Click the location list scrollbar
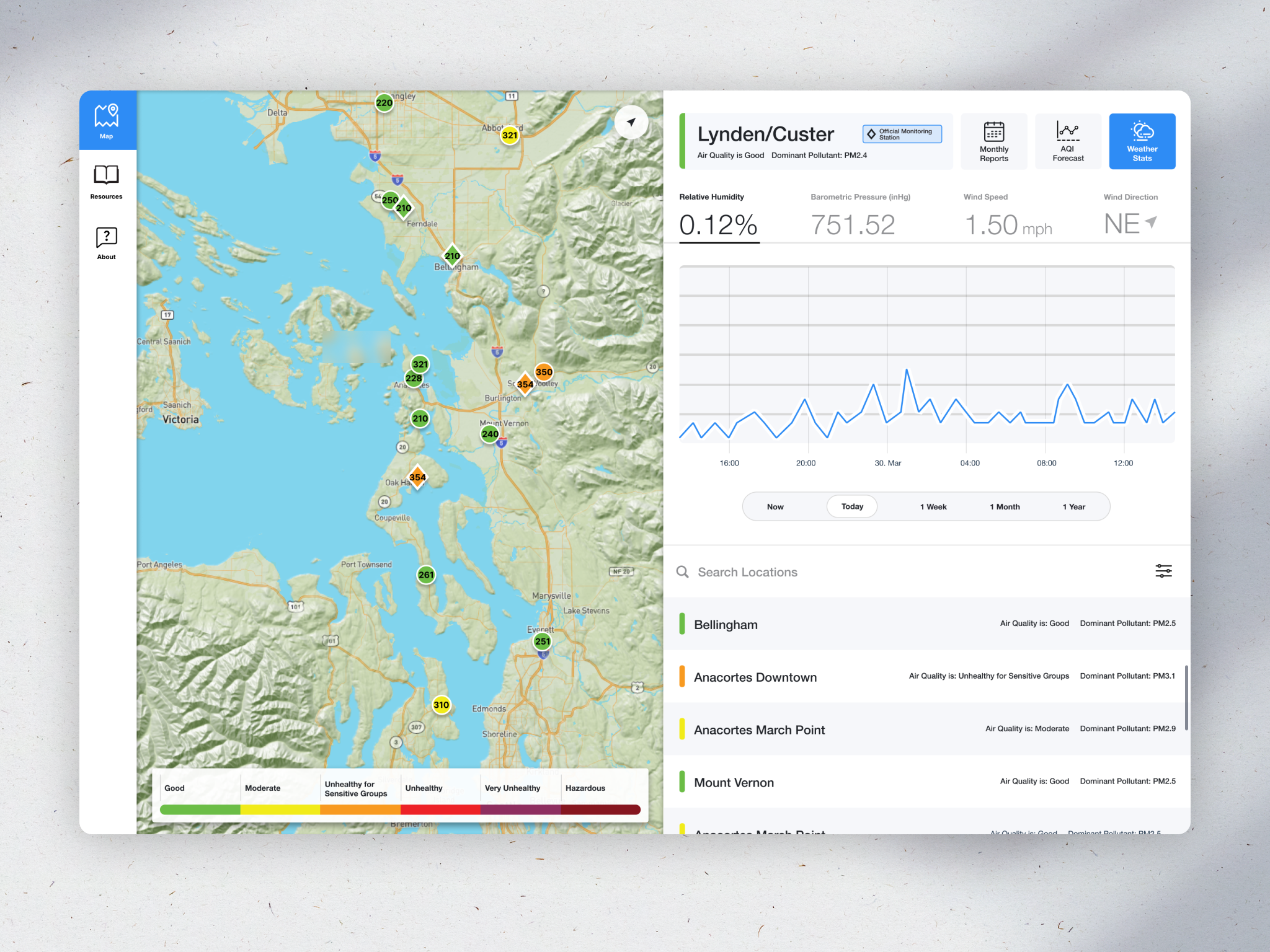 point(1186,698)
